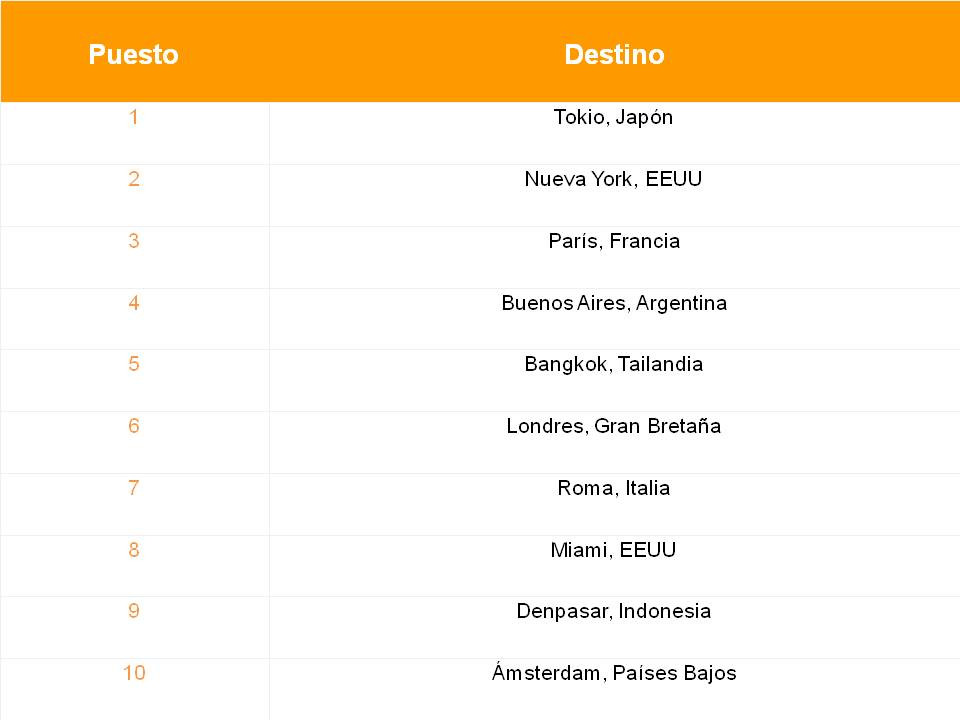
Task: Click rank number 7 in the table
Action: pos(133,488)
